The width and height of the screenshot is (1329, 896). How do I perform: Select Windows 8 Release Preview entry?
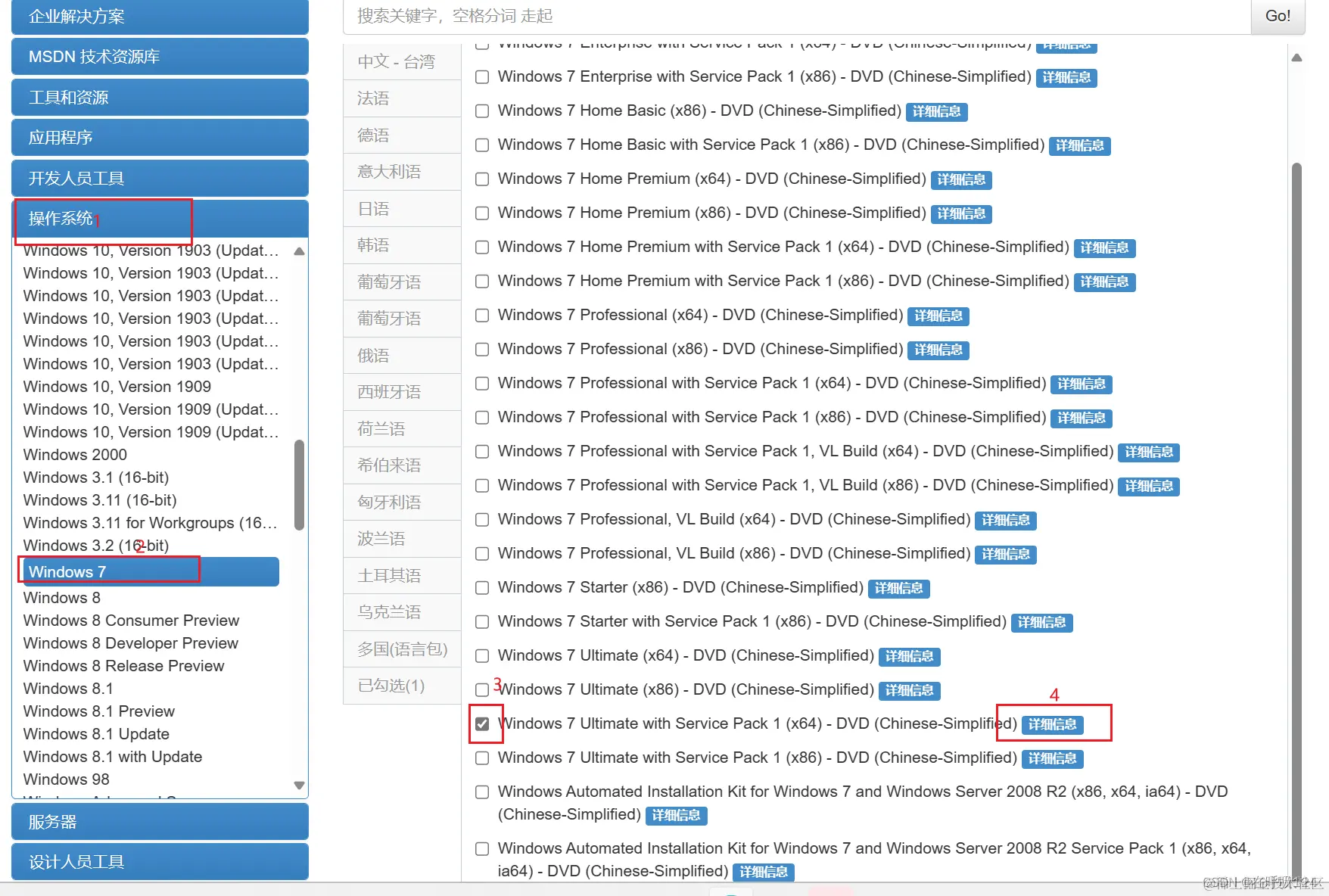click(x=124, y=666)
